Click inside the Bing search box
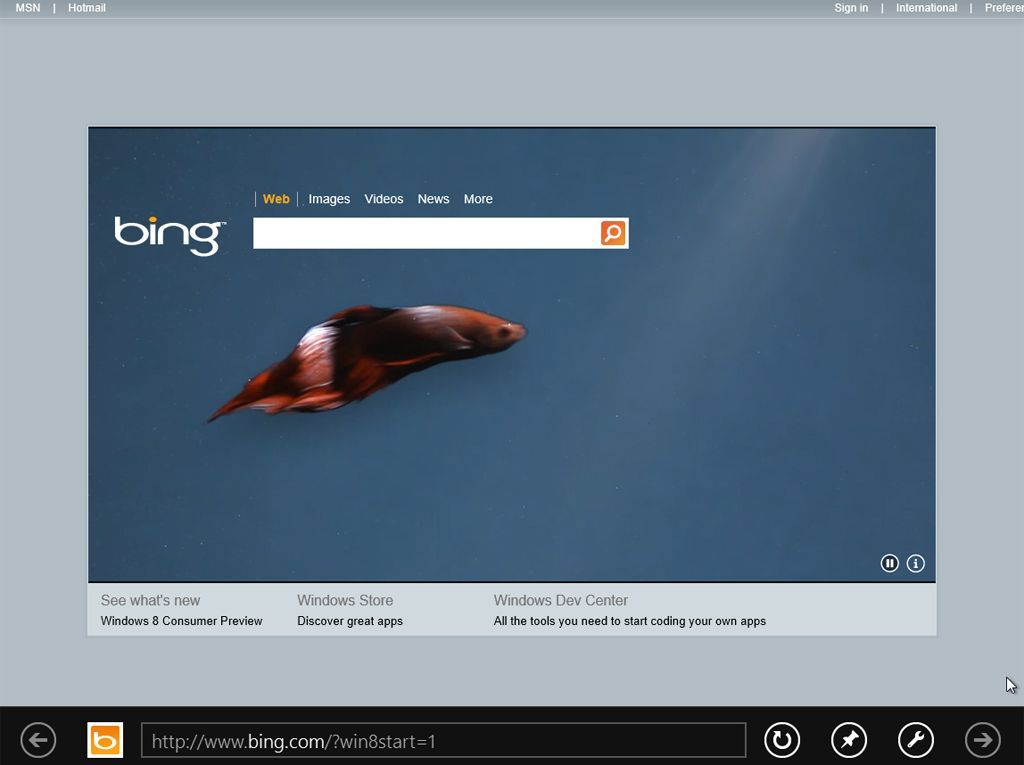This screenshot has height=765, width=1024. point(426,233)
